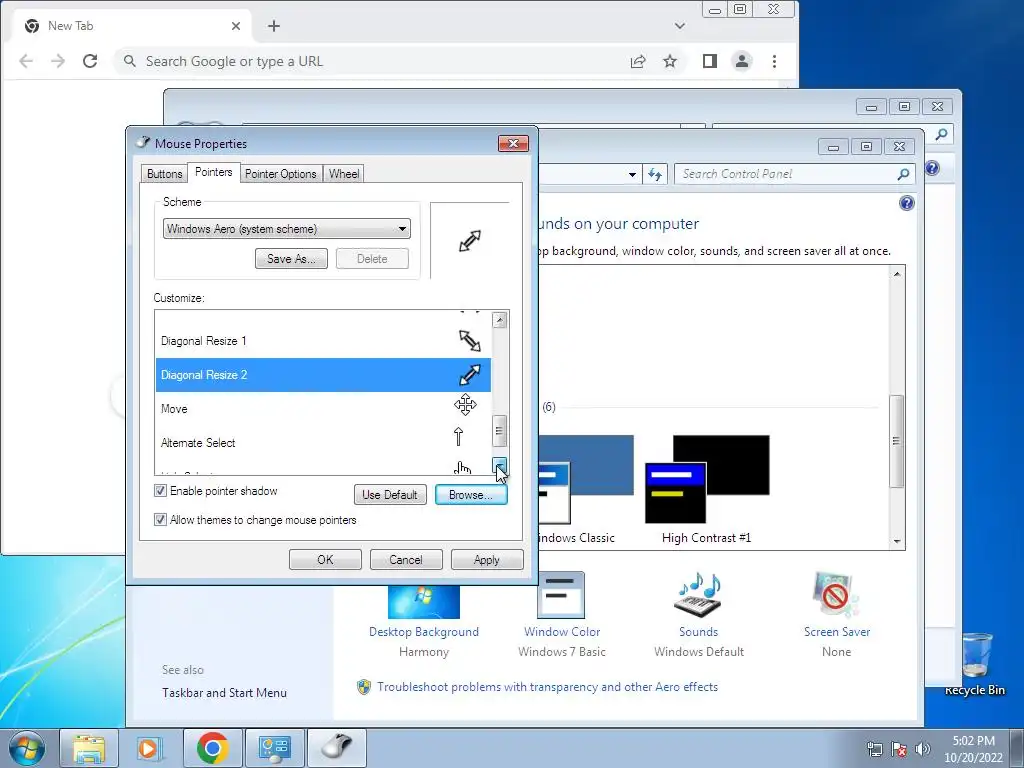Open the Scheme dropdown list
Screen dimensions: 1024x768
(287, 229)
